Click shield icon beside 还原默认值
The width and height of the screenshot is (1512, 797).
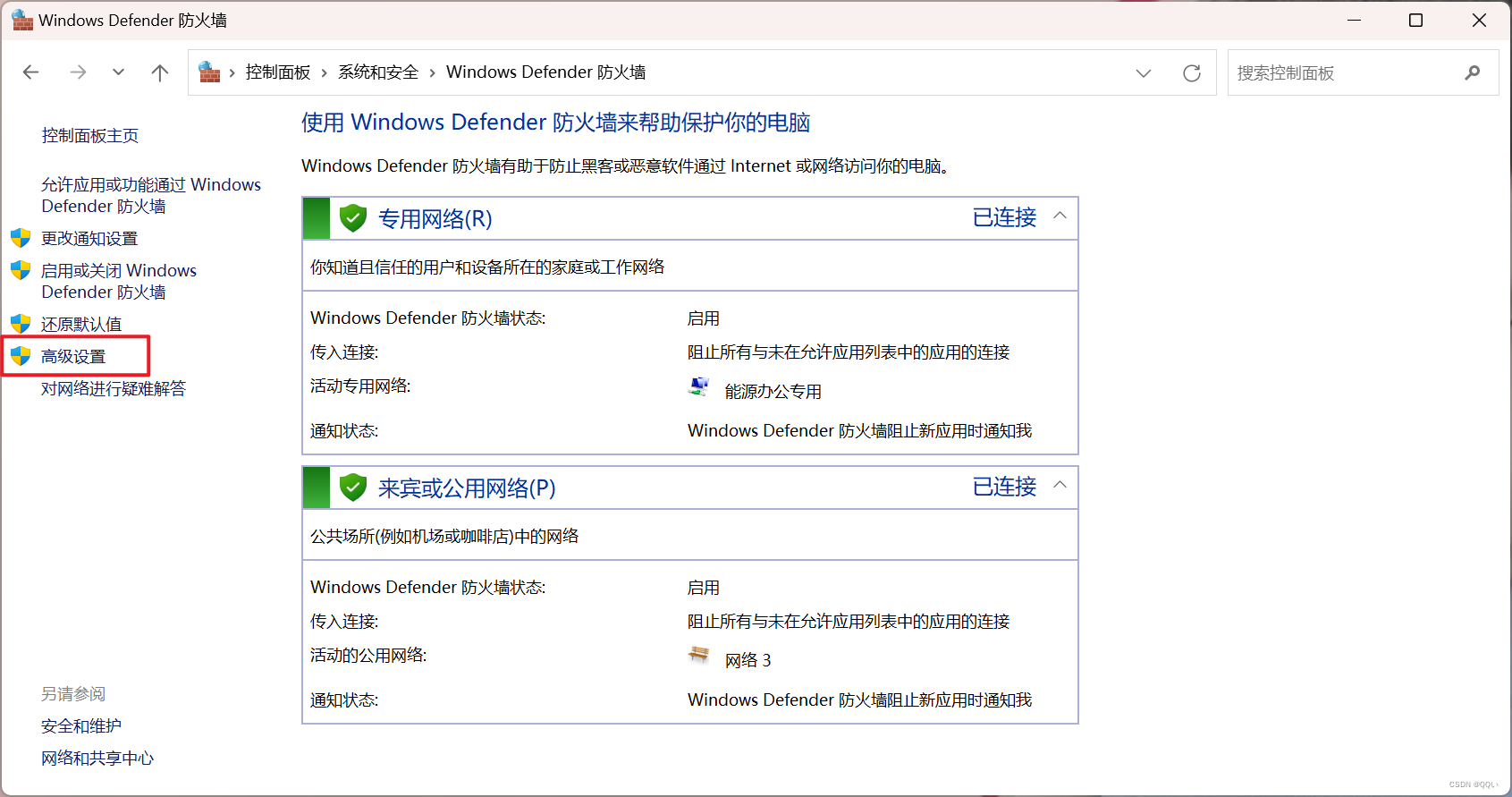[21, 324]
